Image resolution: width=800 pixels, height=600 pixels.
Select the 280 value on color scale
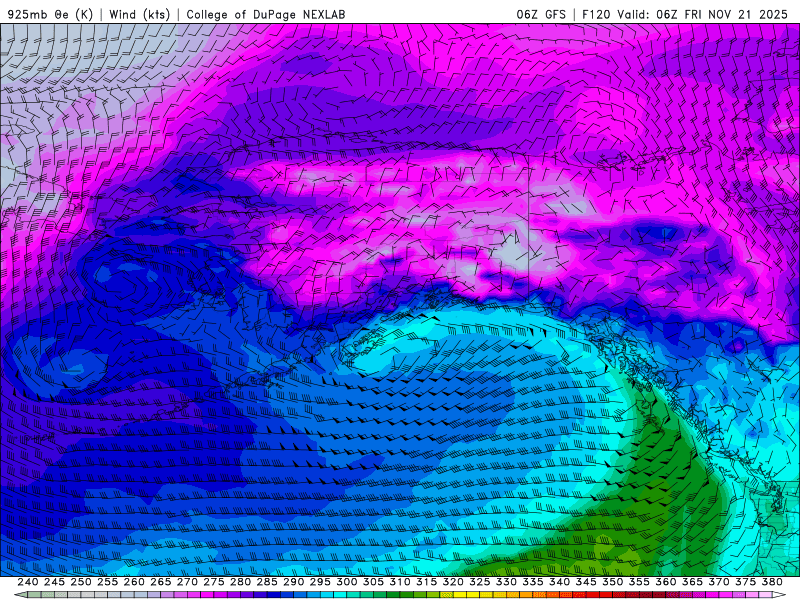[240, 582]
